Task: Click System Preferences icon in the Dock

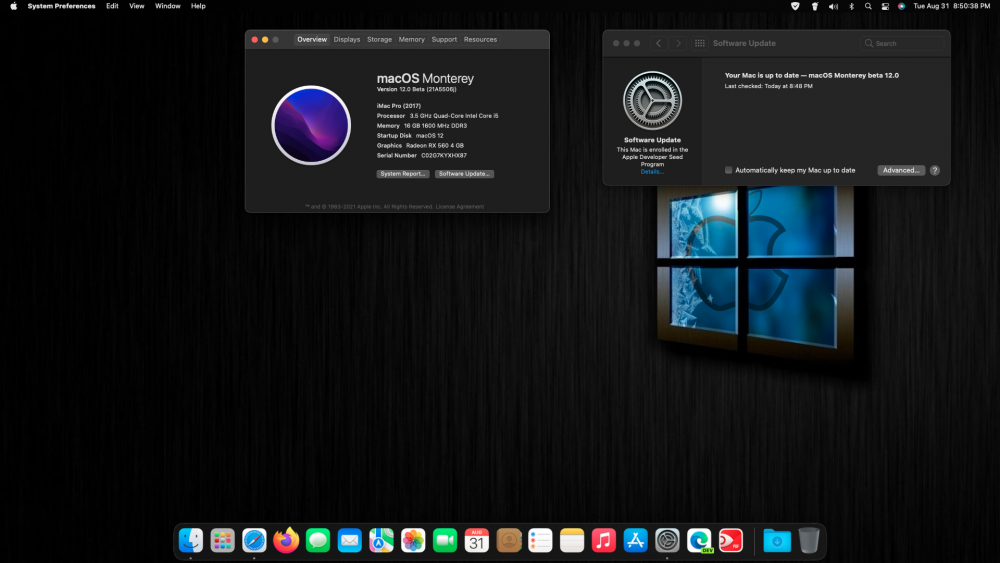Action: (668, 541)
